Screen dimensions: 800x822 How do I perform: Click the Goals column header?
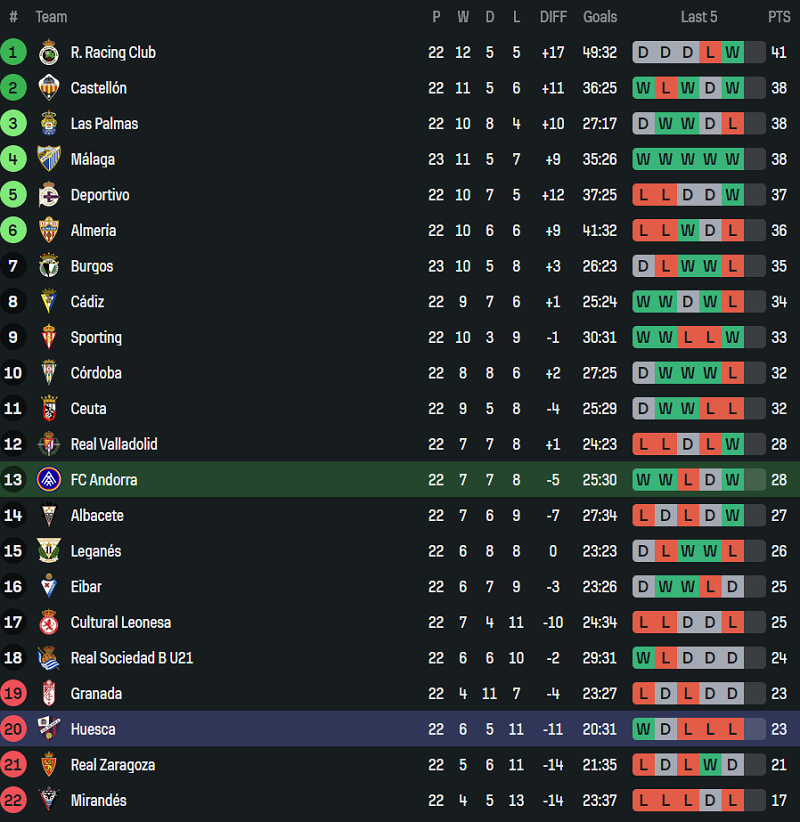click(600, 17)
